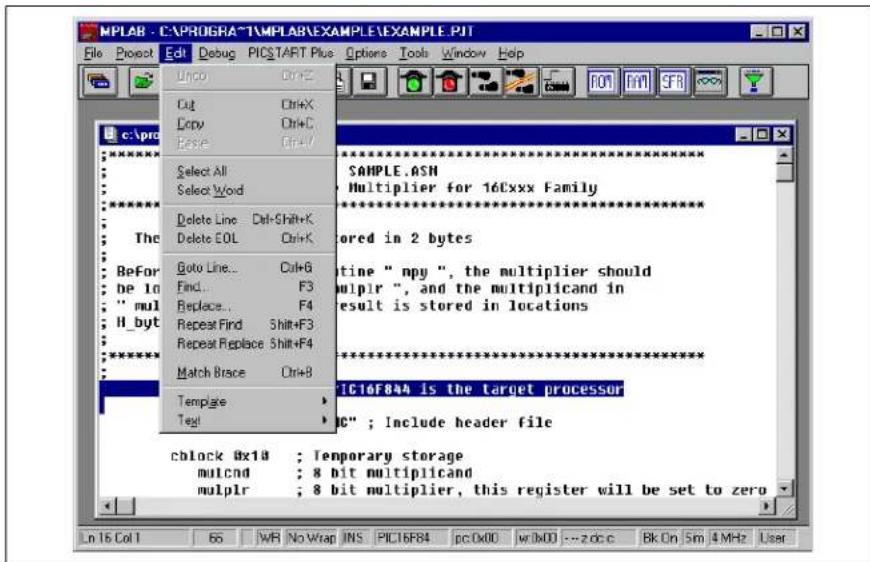Choose Repeat Find in Edit menu
Viewport: 870px width, 562px height.
click(x=247, y=325)
